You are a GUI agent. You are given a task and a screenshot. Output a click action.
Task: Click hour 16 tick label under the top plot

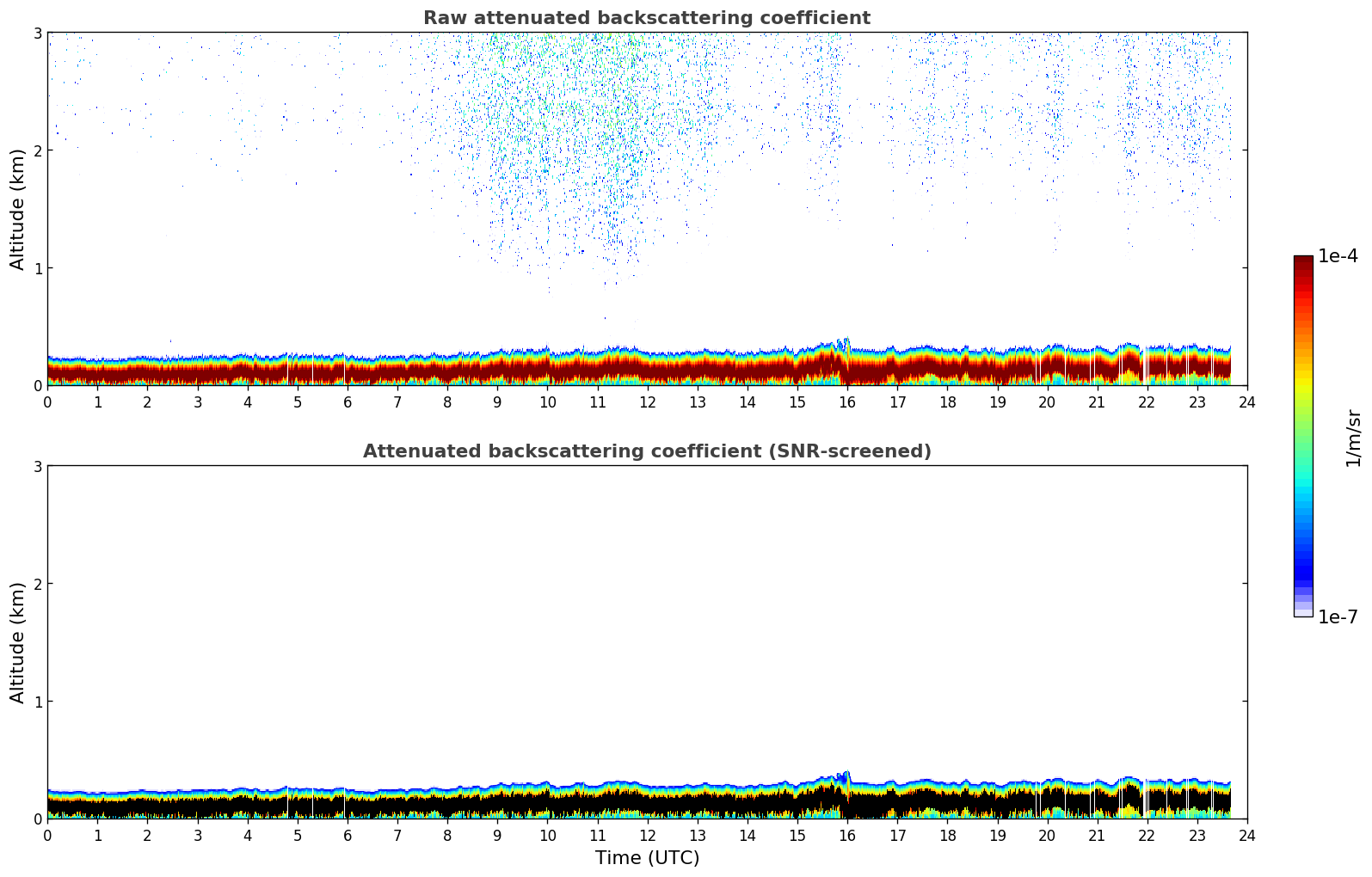point(847,402)
